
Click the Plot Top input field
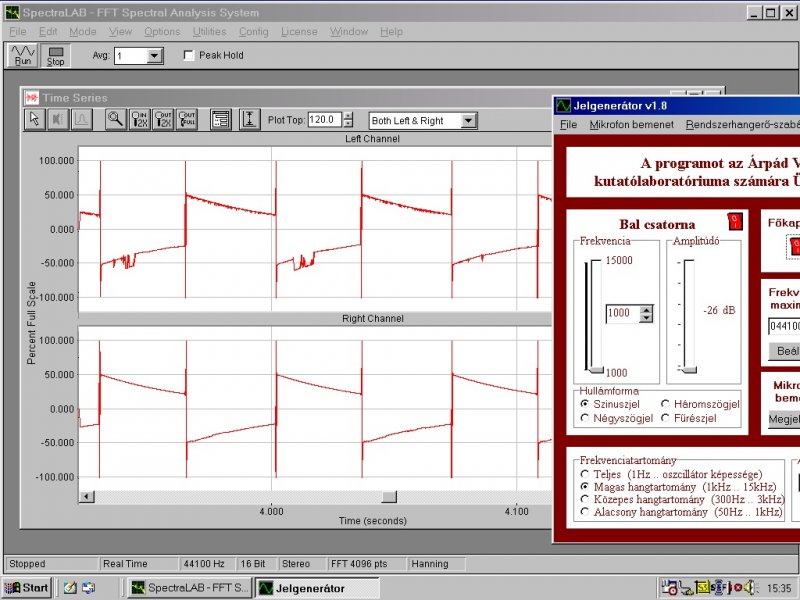325,120
